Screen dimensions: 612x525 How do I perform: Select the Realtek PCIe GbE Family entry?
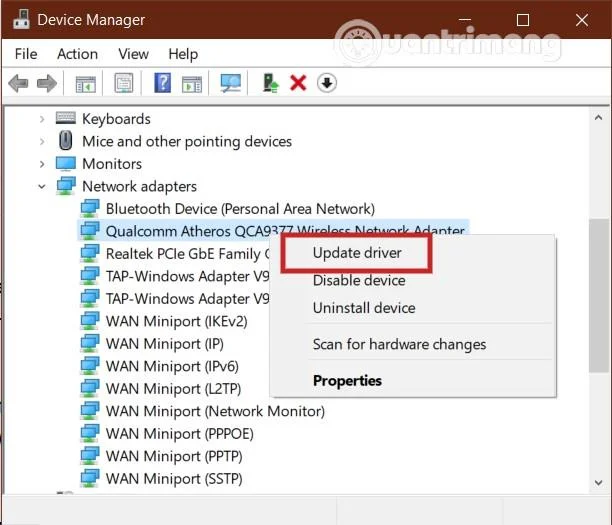click(x=187, y=254)
